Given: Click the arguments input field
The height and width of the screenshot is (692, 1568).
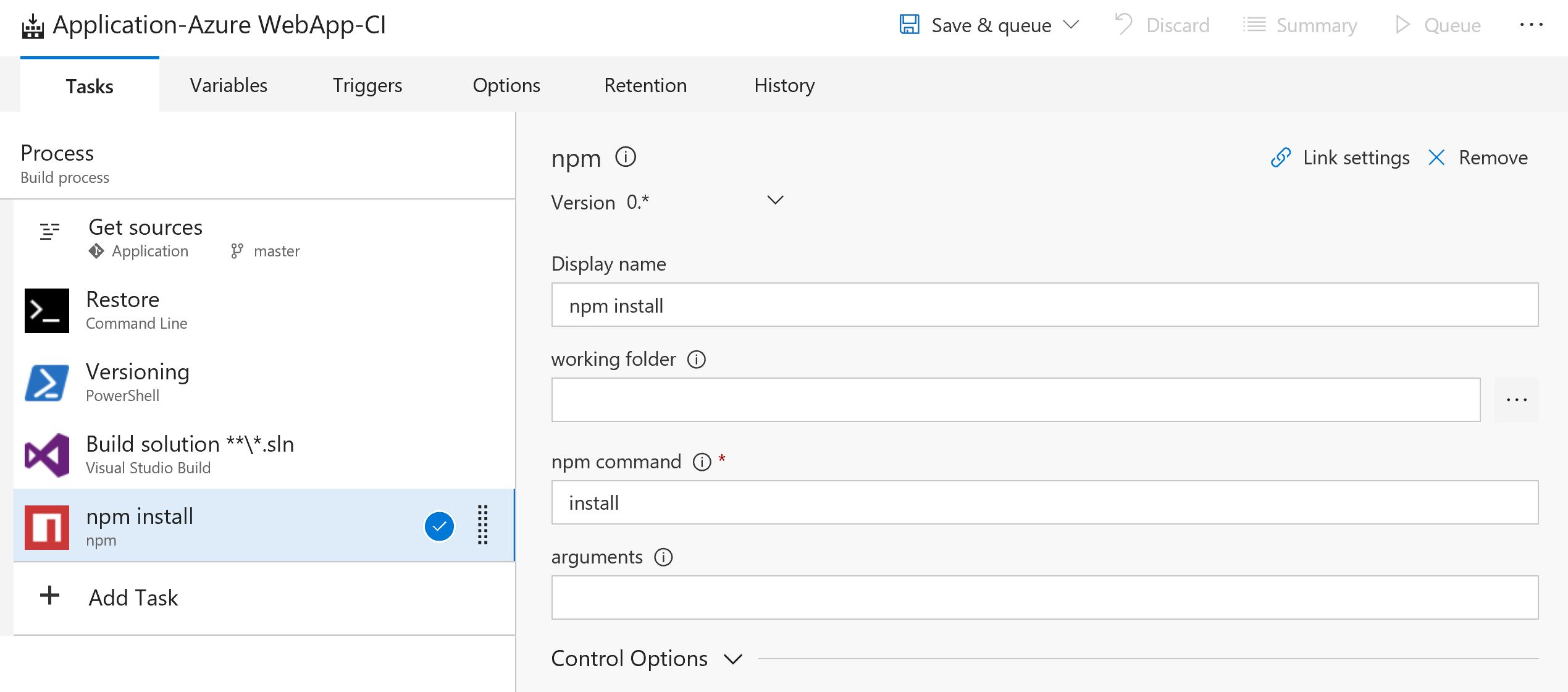Looking at the screenshot, I should tap(1045, 597).
